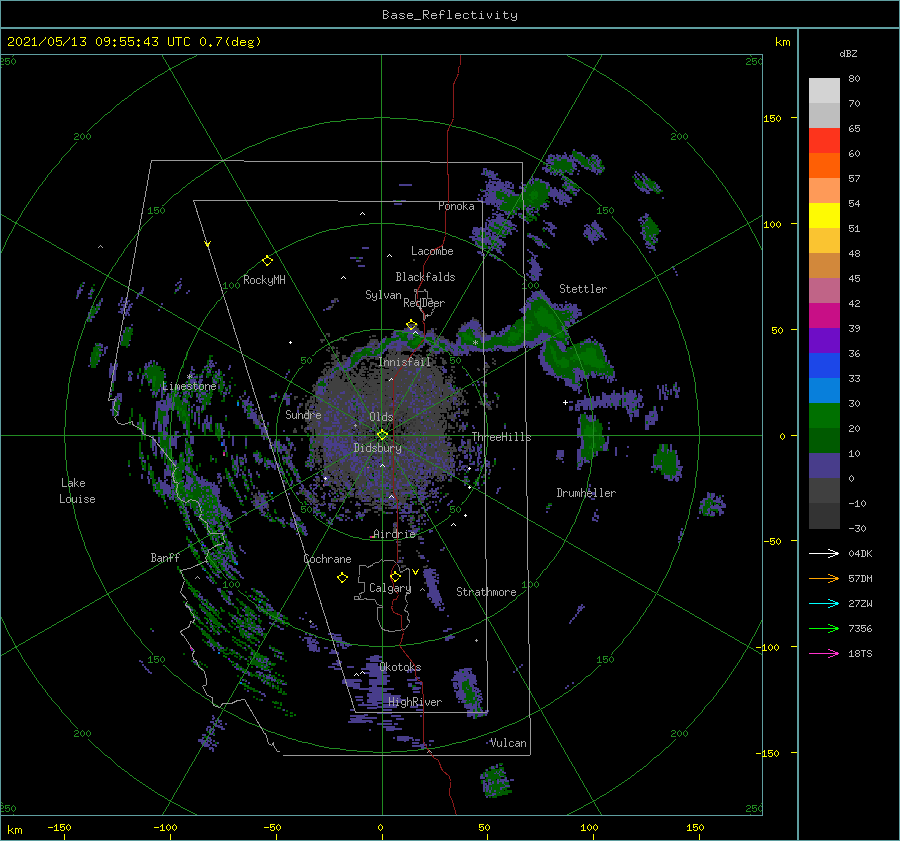
Task: Click the Innisfail label
Action: coord(404,362)
